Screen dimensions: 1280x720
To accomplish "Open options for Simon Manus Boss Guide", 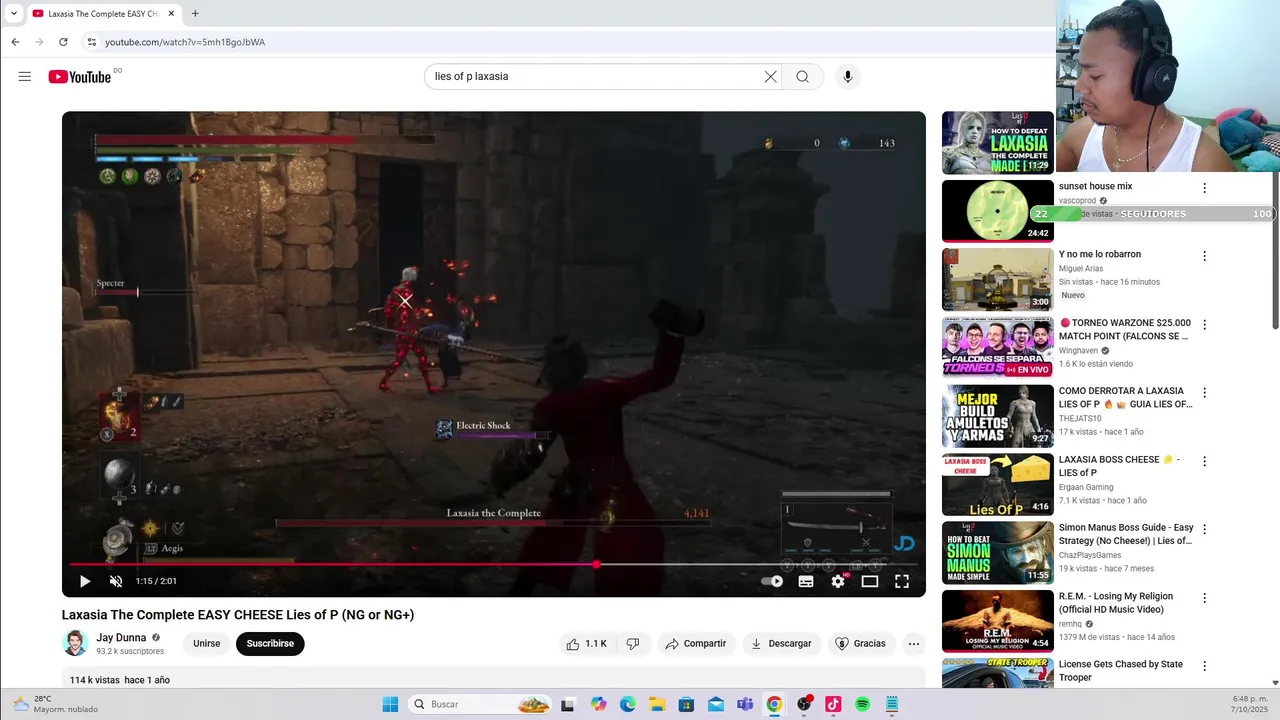I will point(1204,530).
